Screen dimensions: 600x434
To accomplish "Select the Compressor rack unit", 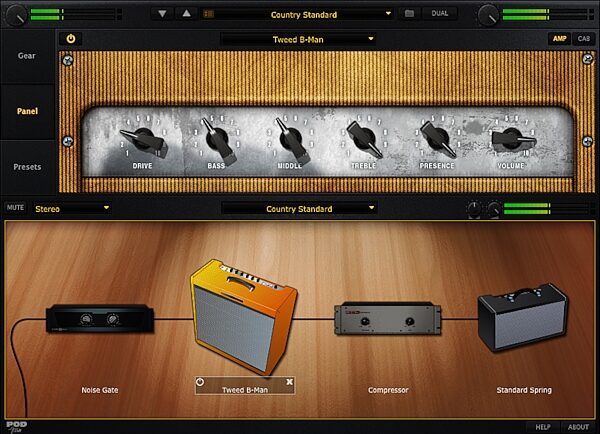I will click(388, 318).
